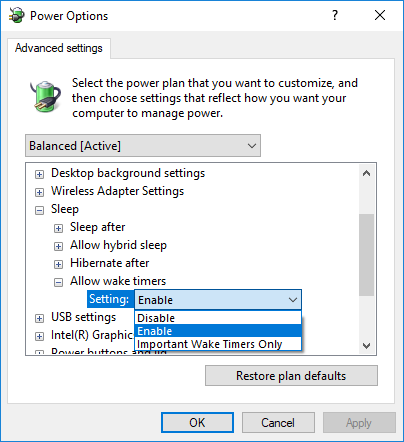Select Enable in the dropdown list
This screenshot has height=442, width=404.
218,331
